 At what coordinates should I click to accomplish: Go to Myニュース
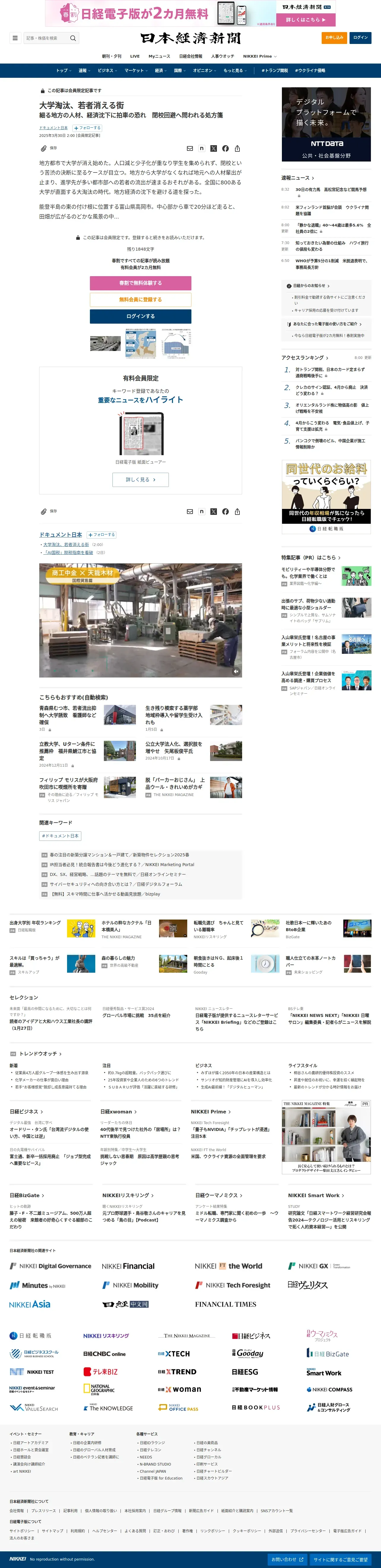point(159,56)
